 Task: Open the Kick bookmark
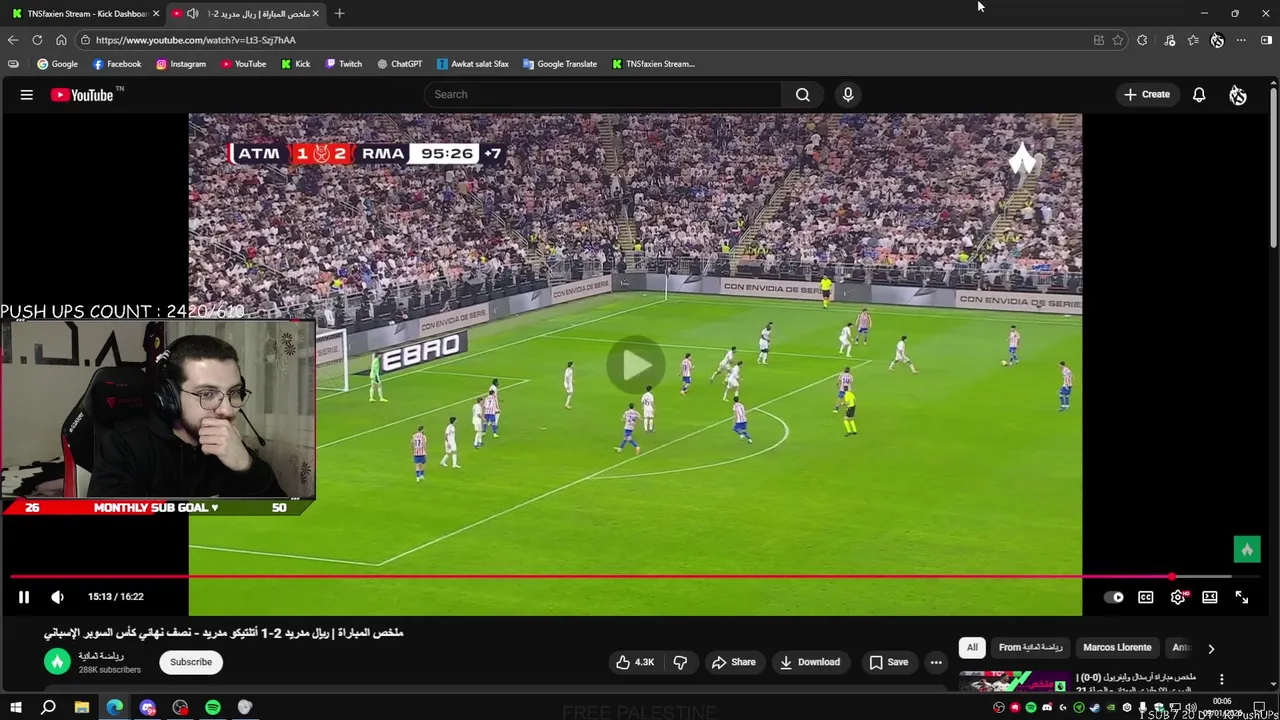point(295,64)
